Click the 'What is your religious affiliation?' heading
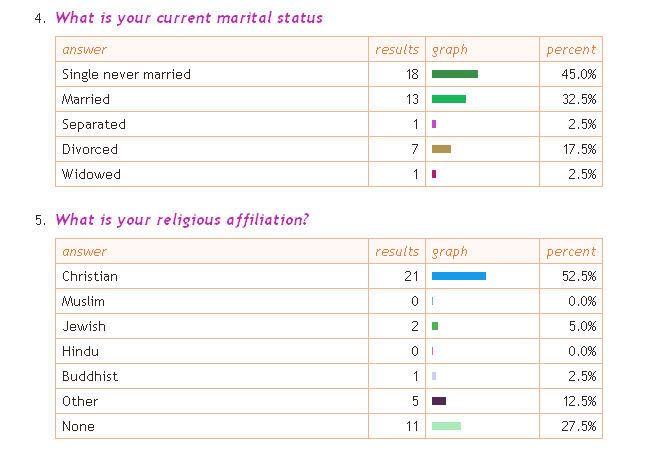Screen dimensions: 647x455 coord(182,220)
